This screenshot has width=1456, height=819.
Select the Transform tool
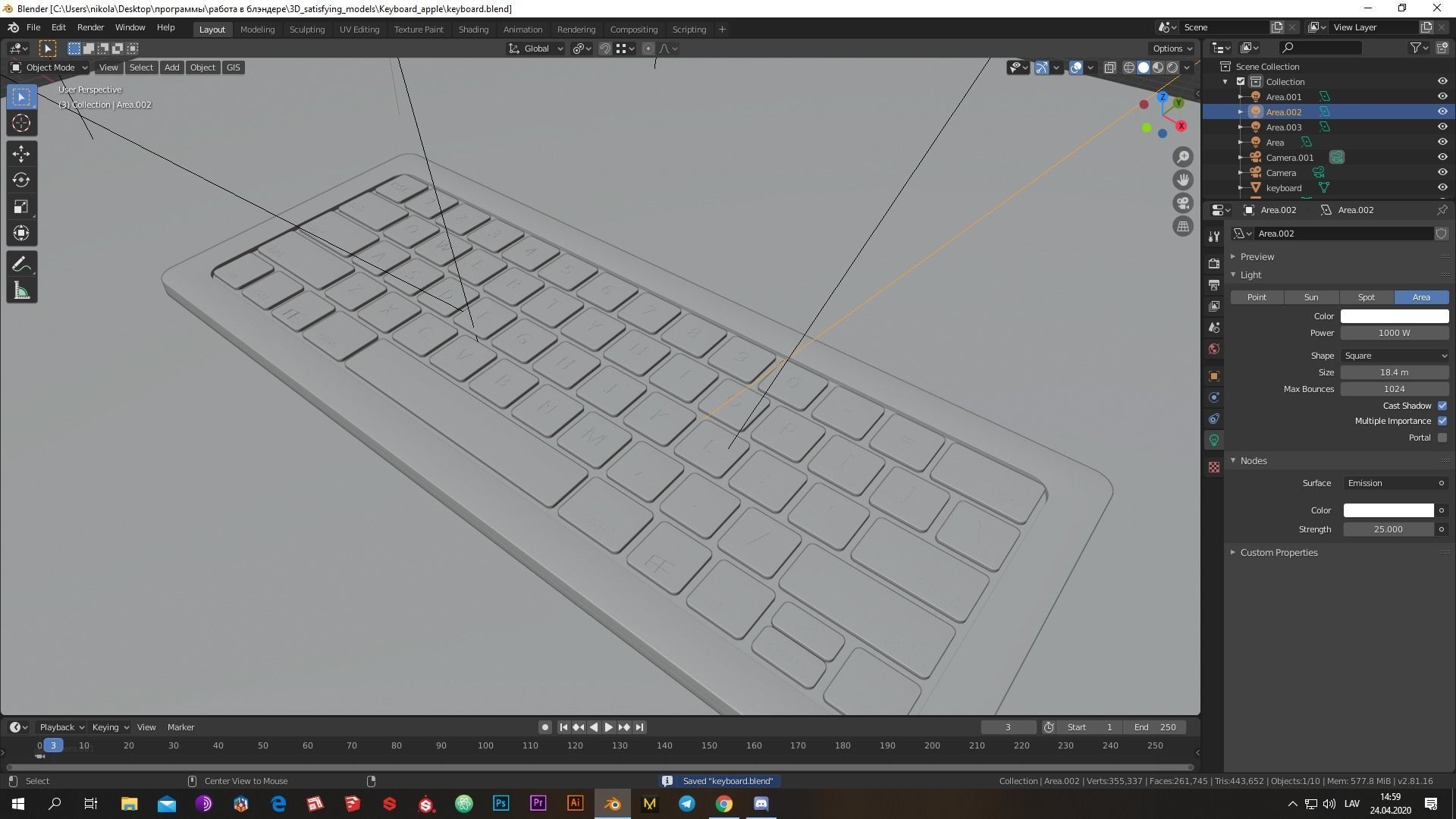[21, 234]
